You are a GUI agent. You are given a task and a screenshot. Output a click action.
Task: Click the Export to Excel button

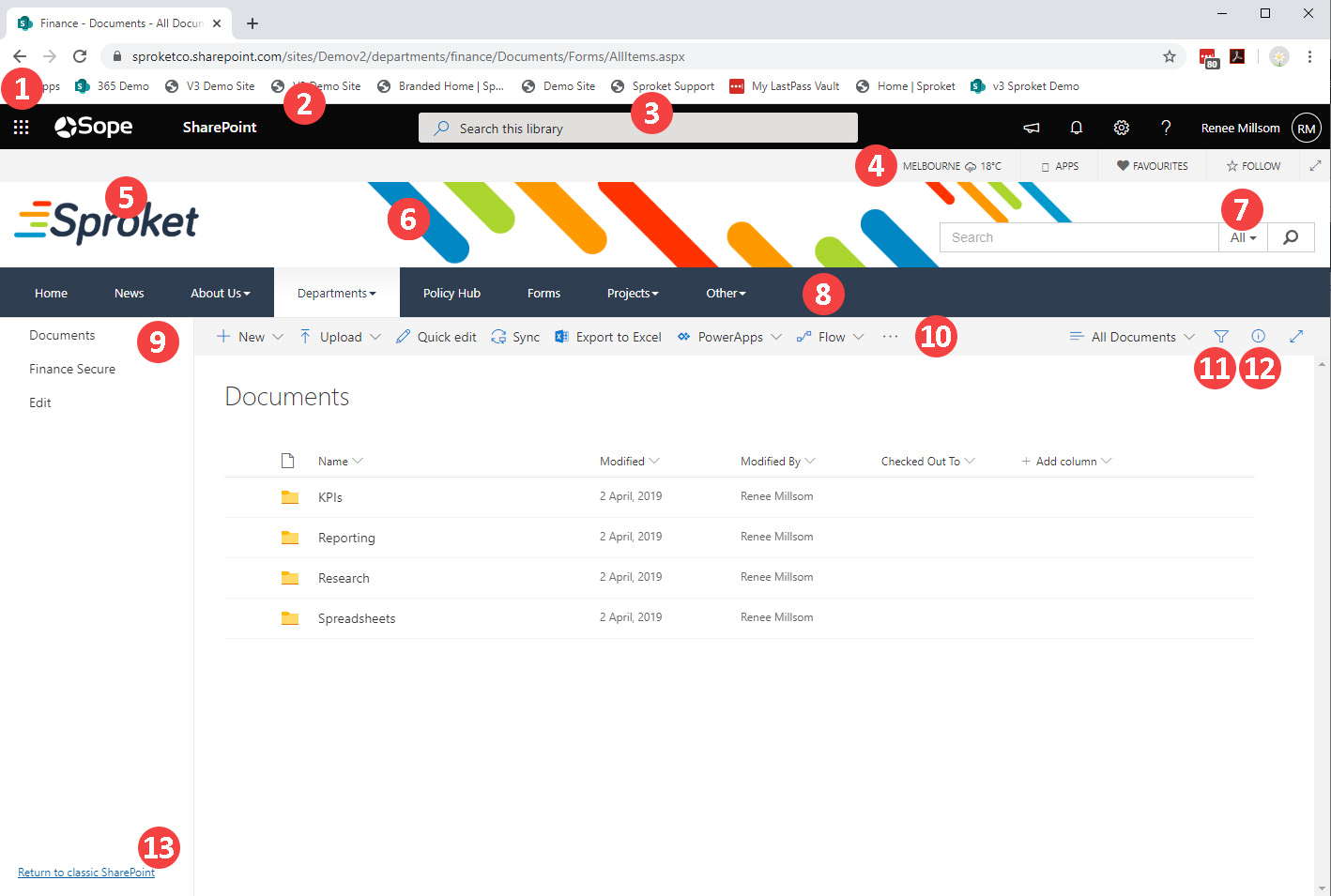(x=608, y=337)
